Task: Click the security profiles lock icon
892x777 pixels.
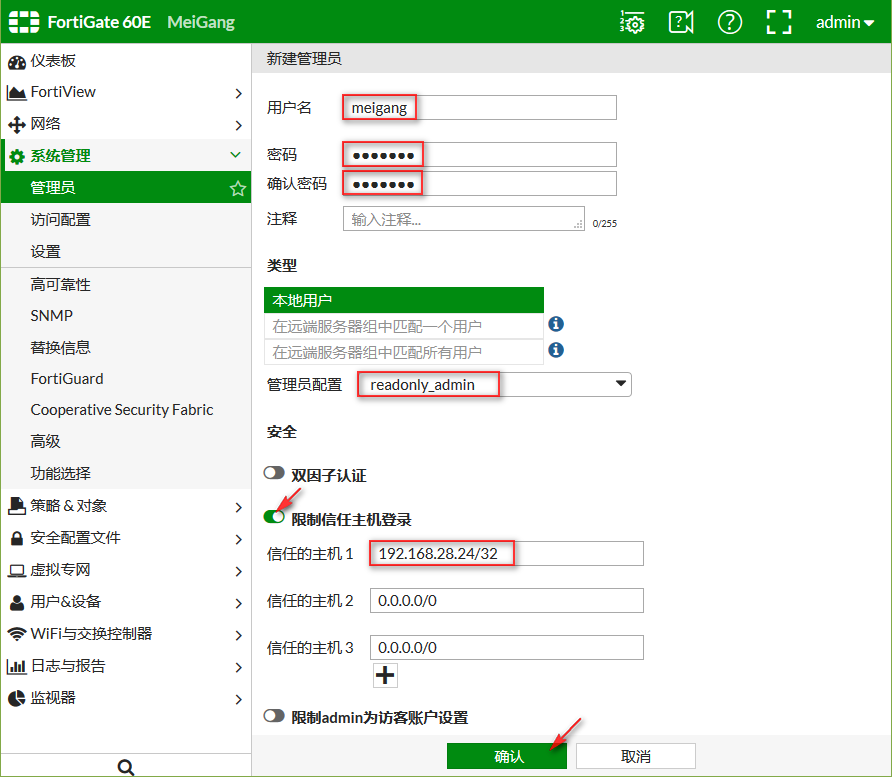Action: coord(17,538)
